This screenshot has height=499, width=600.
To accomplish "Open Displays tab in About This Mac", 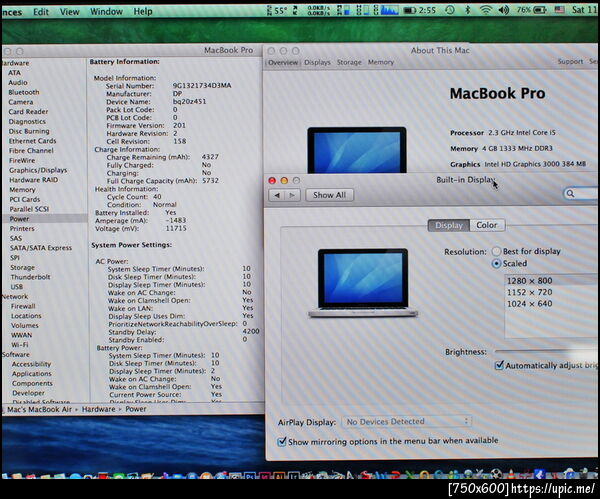I will [x=317, y=62].
